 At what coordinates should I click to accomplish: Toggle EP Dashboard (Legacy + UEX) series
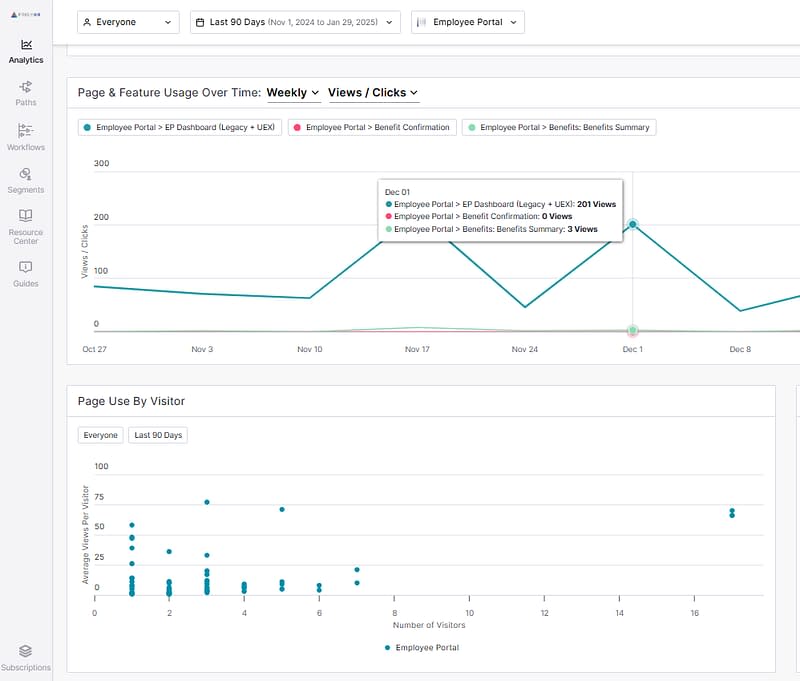click(x=180, y=128)
